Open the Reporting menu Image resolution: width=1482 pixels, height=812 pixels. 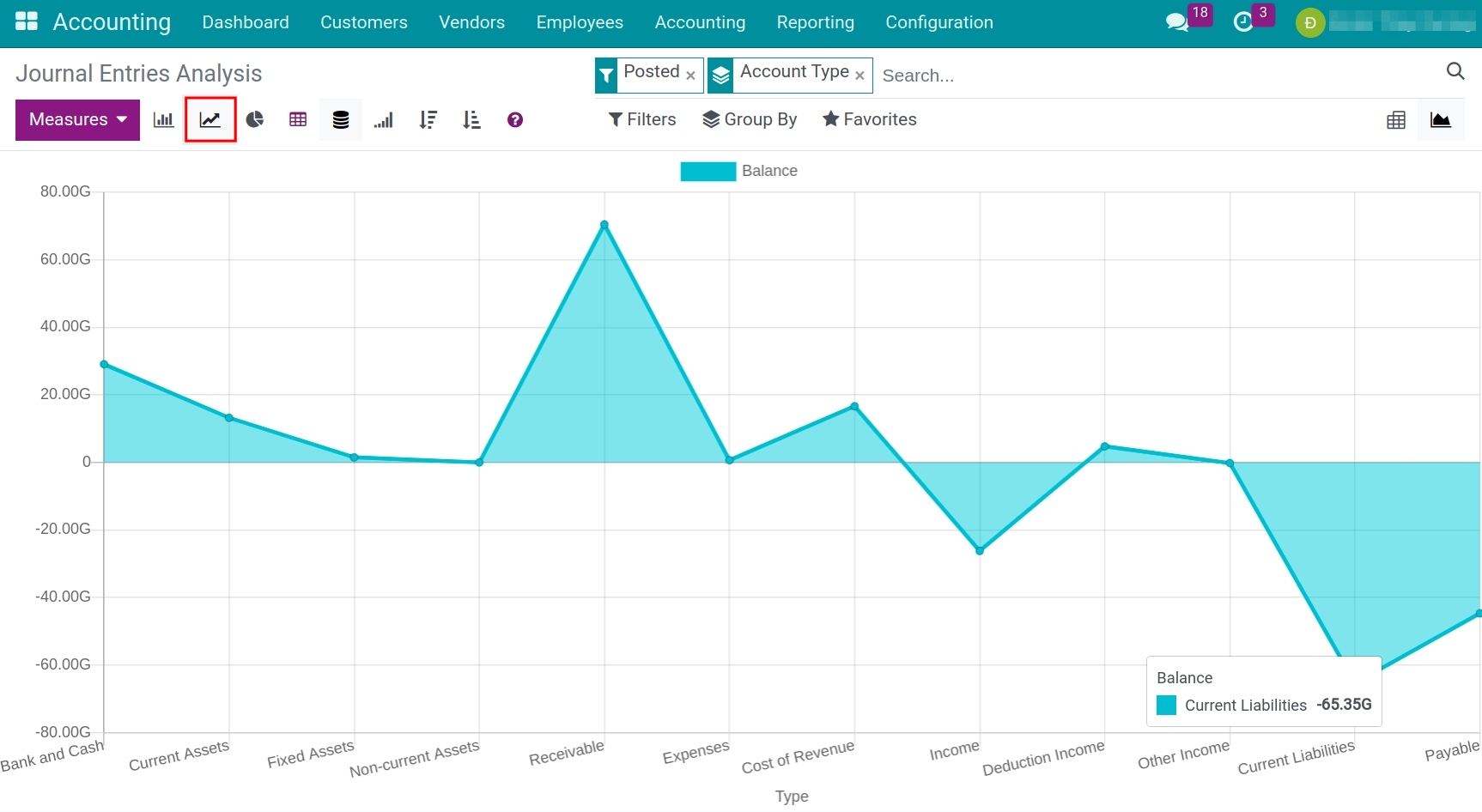(814, 22)
